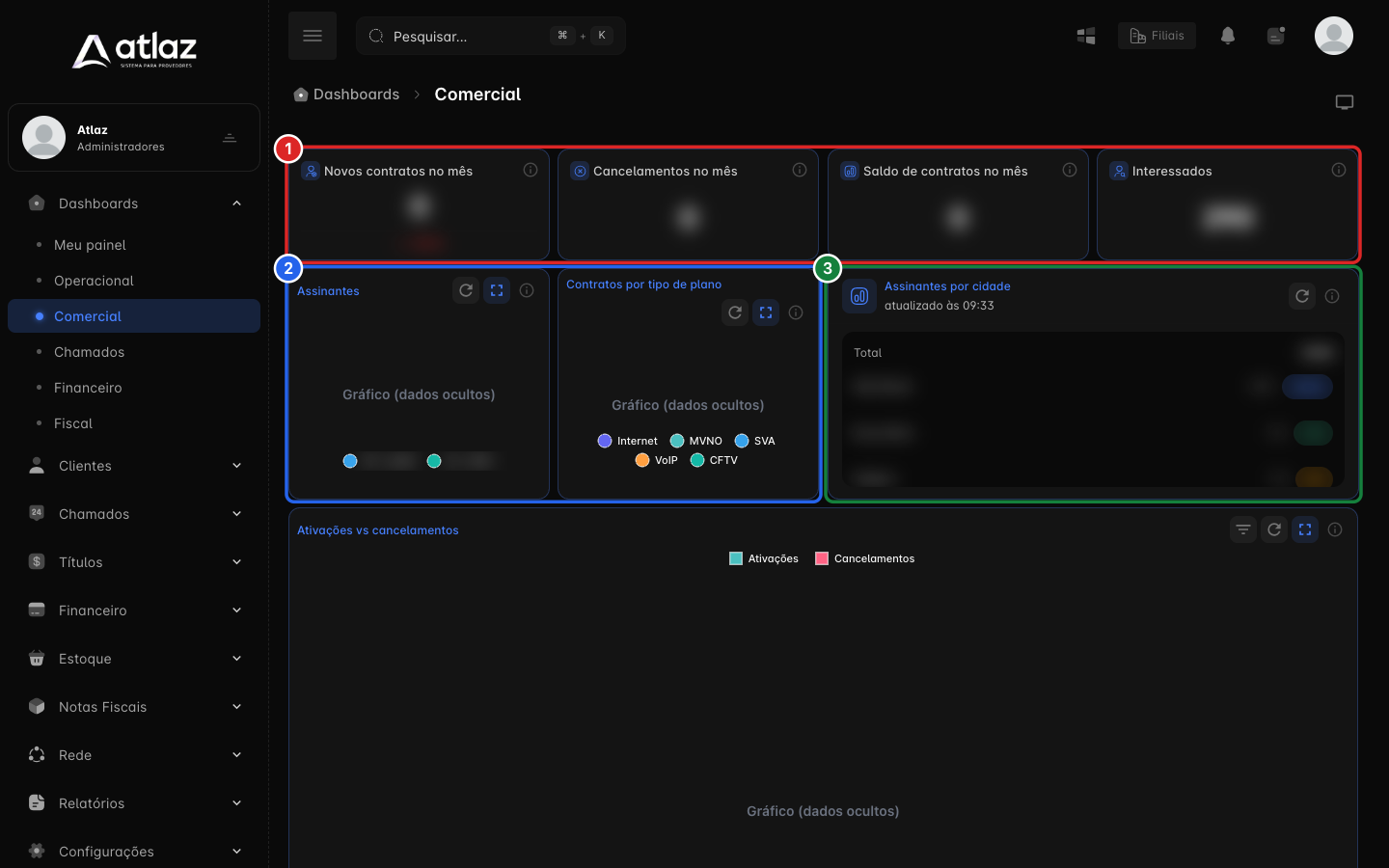Expand Ativações vs cancelamentos to fullscreen
This screenshot has height=868, width=1389.
point(1305,529)
